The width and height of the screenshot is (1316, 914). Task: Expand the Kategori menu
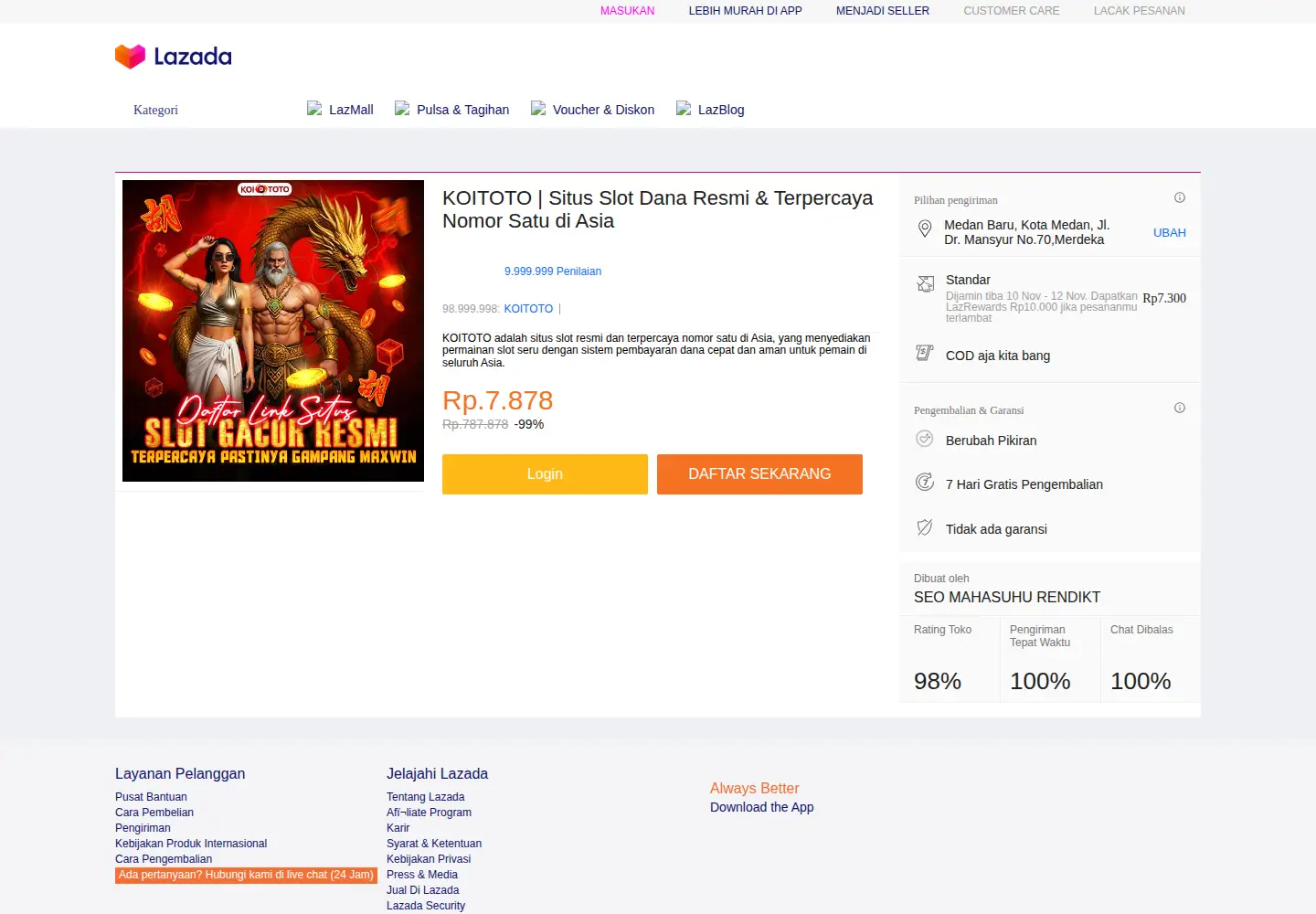click(x=155, y=110)
